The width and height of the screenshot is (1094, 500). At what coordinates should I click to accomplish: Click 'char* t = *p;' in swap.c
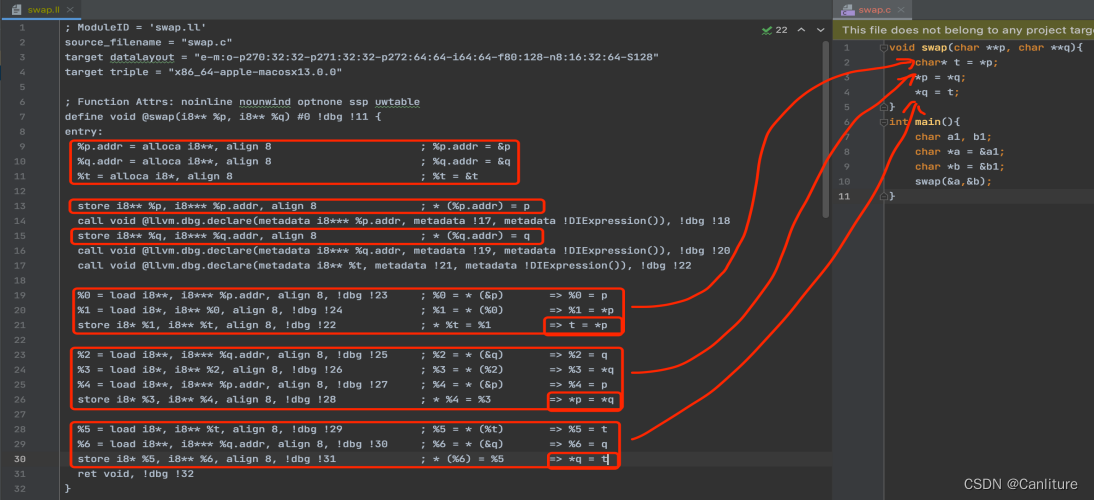(x=957, y=63)
